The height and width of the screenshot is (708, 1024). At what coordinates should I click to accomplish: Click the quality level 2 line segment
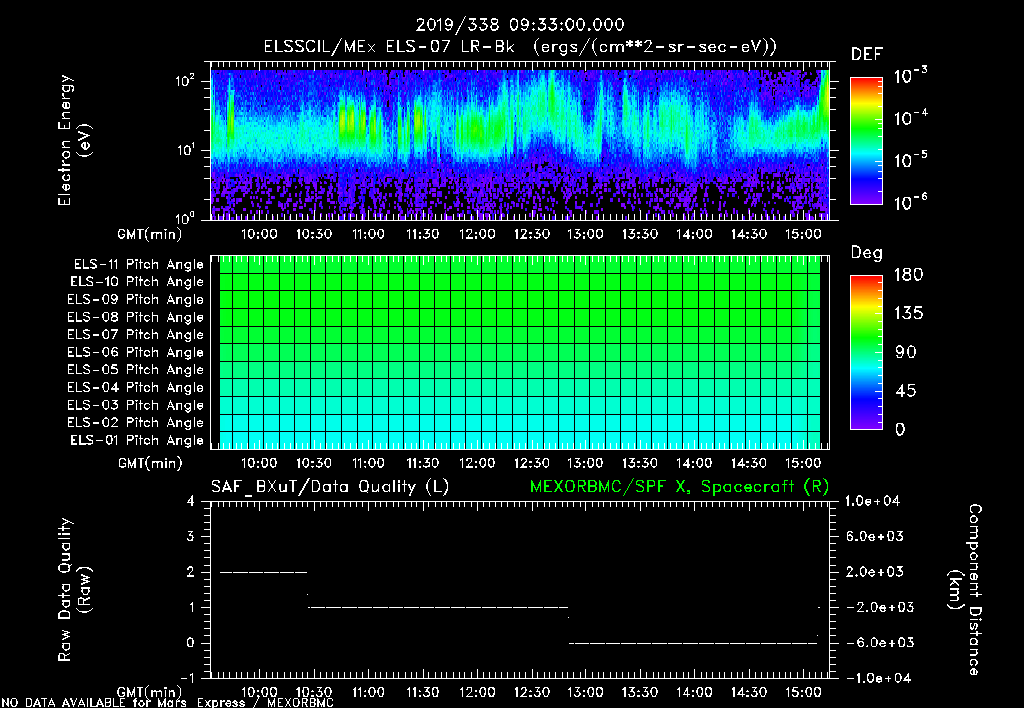(x=264, y=572)
